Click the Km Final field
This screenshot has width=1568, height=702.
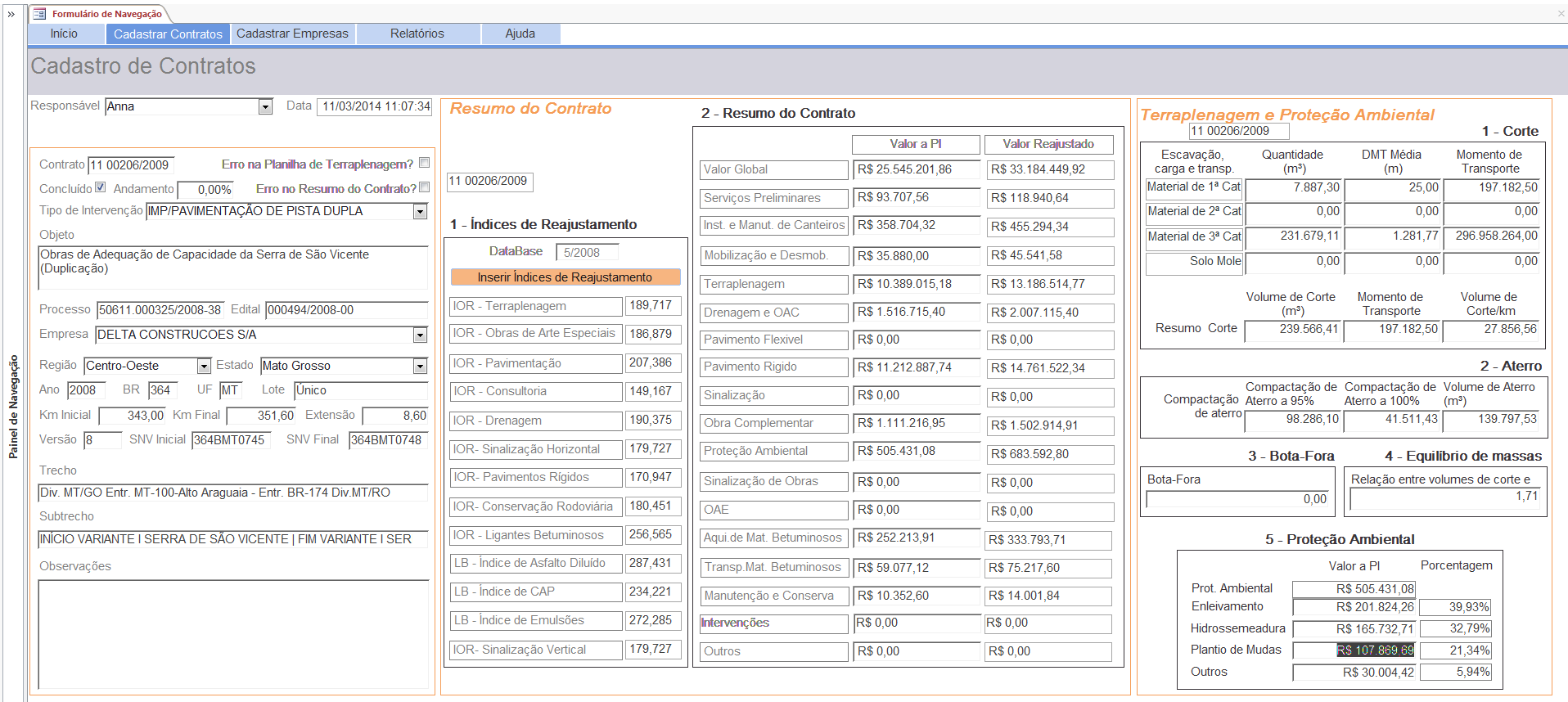(x=261, y=416)
